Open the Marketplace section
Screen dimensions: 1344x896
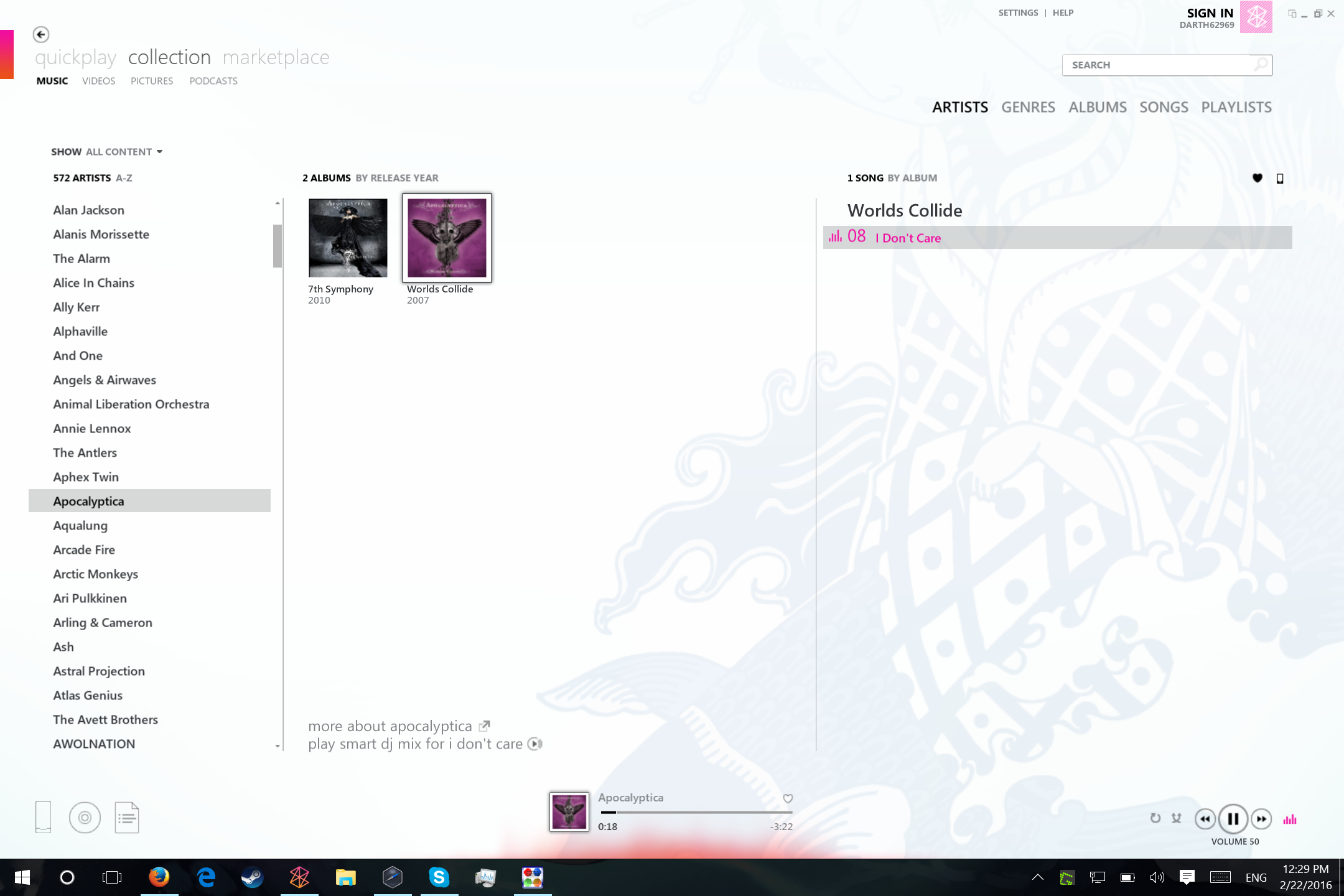click(x=276, y=57)
